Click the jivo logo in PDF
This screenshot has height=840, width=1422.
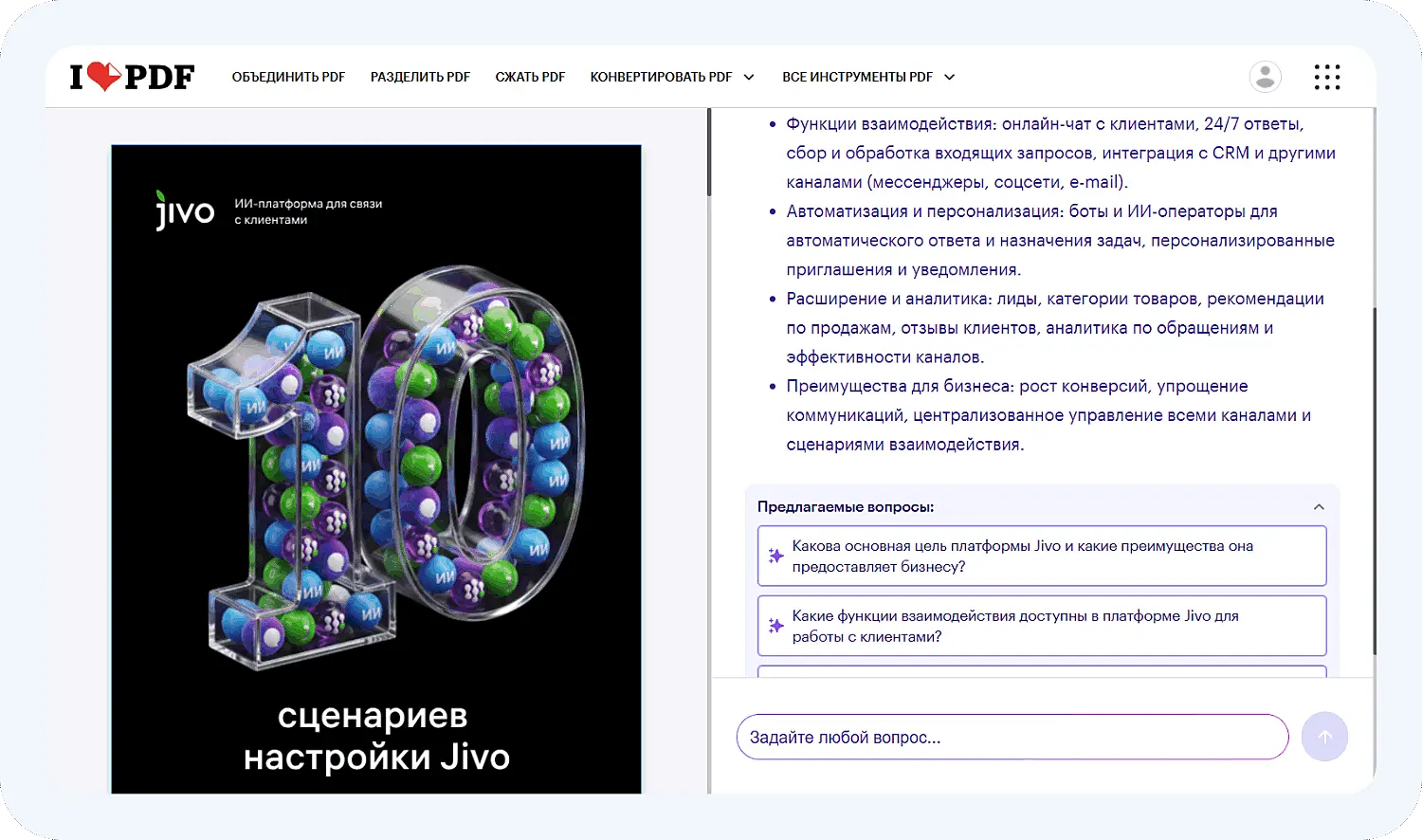pyautogui.click(x=185, y=210)
